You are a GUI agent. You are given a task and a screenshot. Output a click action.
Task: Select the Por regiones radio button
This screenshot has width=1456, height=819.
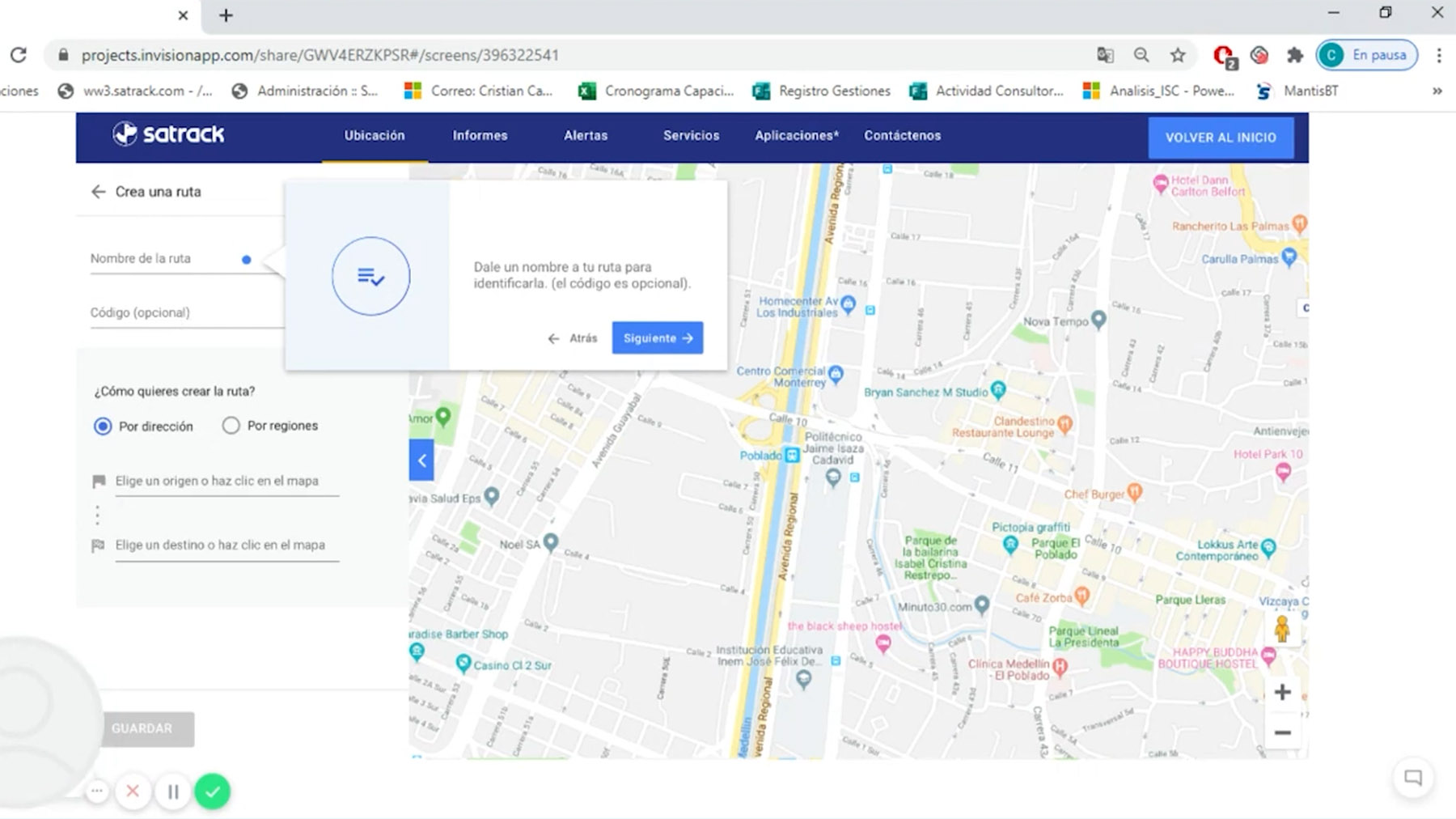(231, 426)
